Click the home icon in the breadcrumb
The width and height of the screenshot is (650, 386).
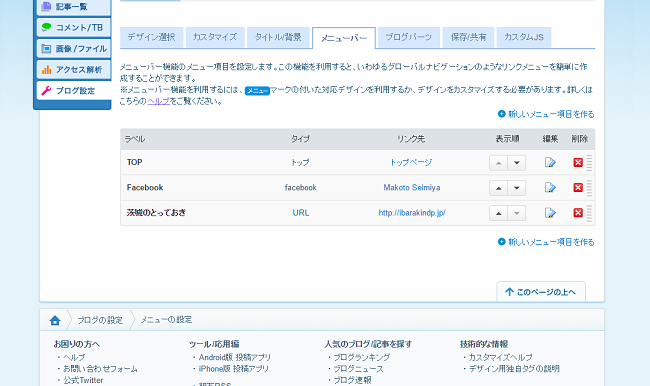(x=55, y=320)
